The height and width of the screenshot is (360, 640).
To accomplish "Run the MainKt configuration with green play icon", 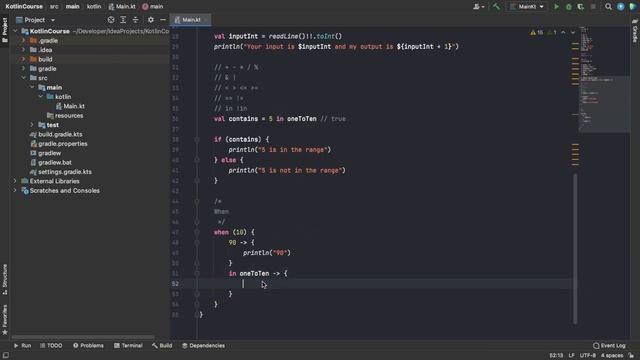I will click(556, 7).
